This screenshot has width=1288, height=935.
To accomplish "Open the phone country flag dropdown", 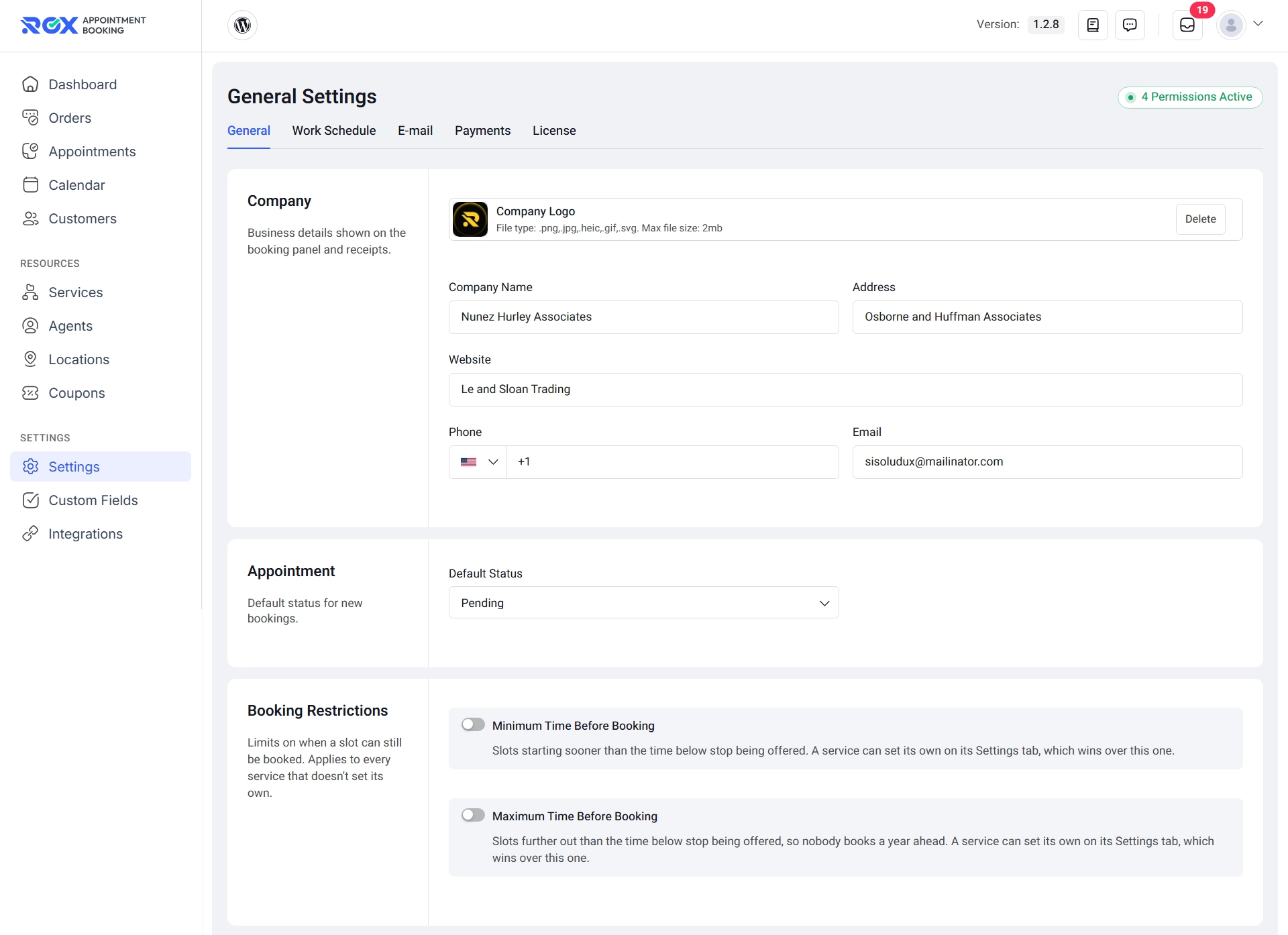I will [x=478, y=462].
